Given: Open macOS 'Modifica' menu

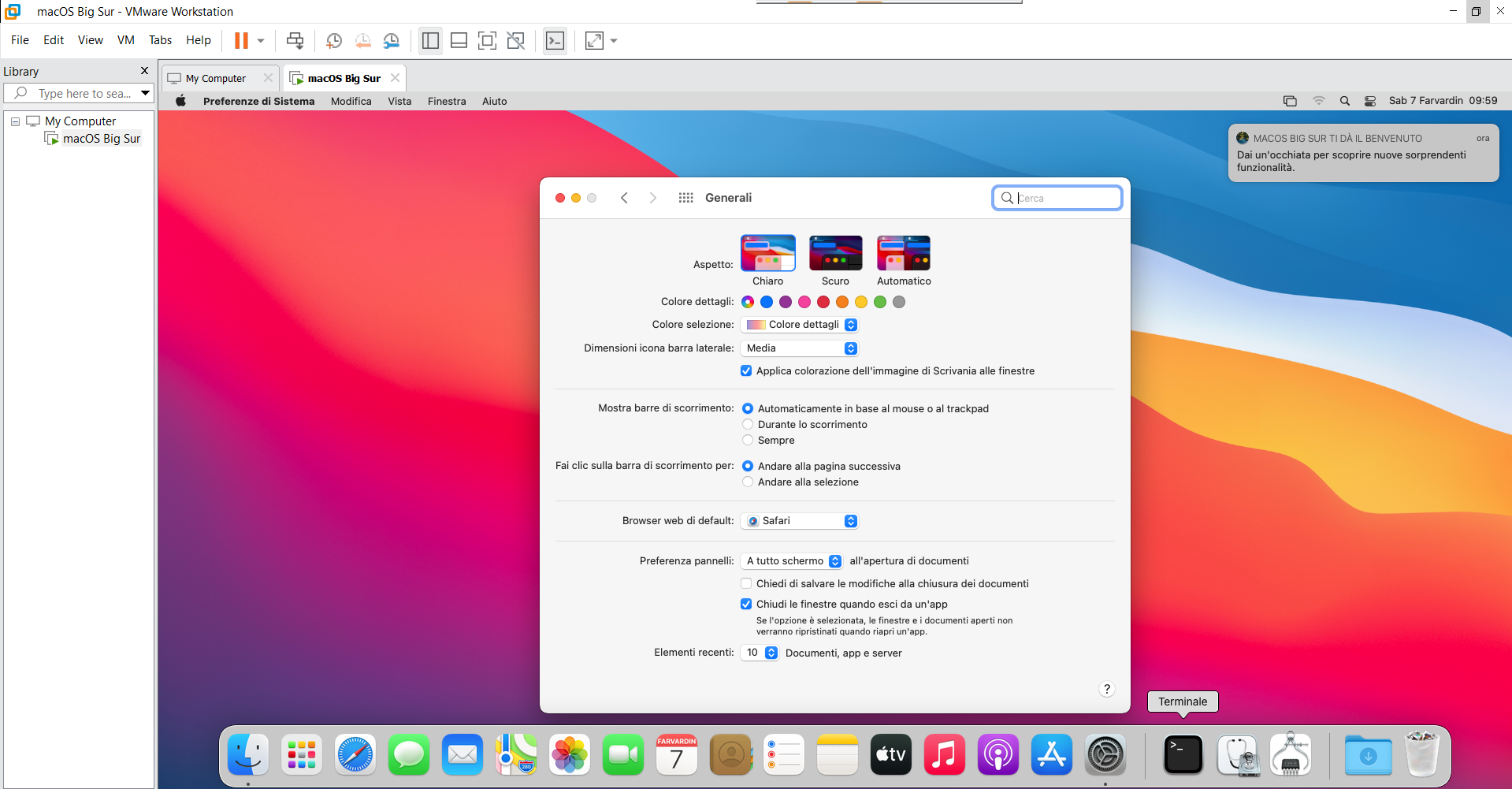Looking at the screenshot, I should pyautogui.click(x=351, y=101).
